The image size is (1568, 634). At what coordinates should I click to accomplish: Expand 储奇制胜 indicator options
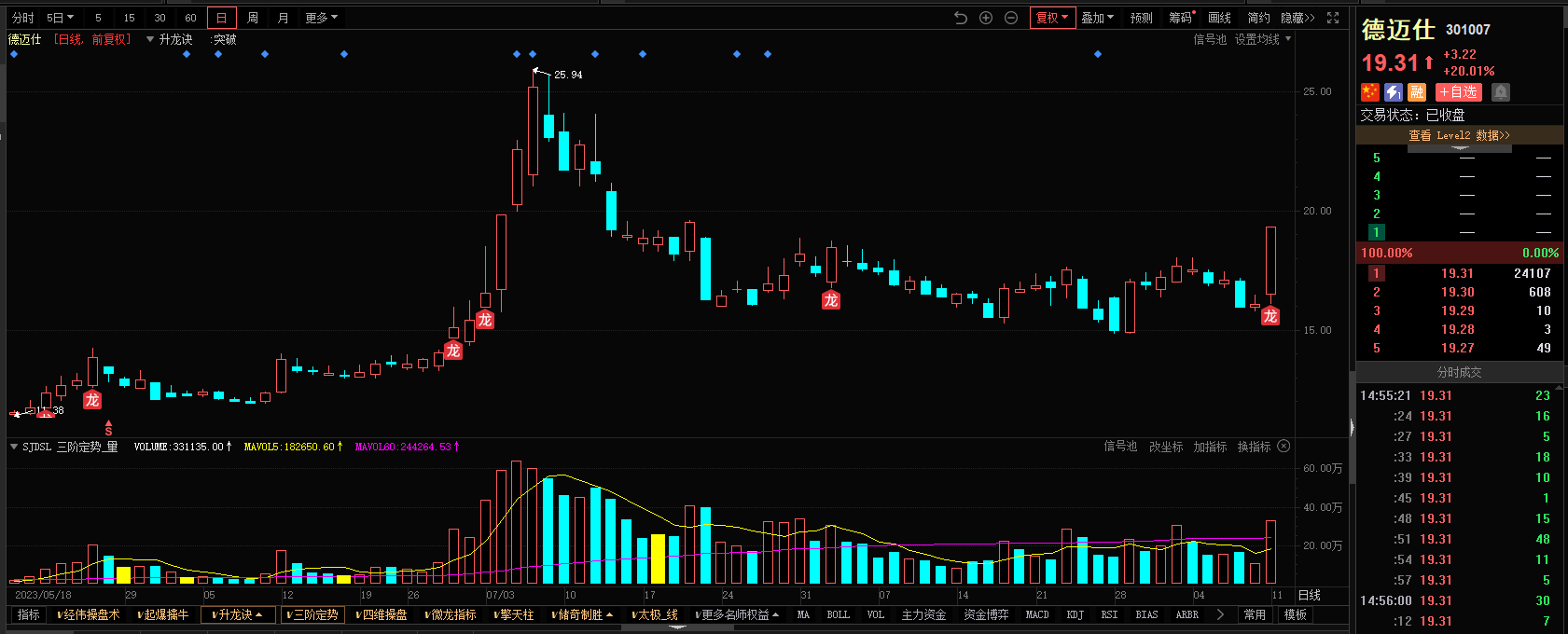pyautogui.click(x=582, y=614)
